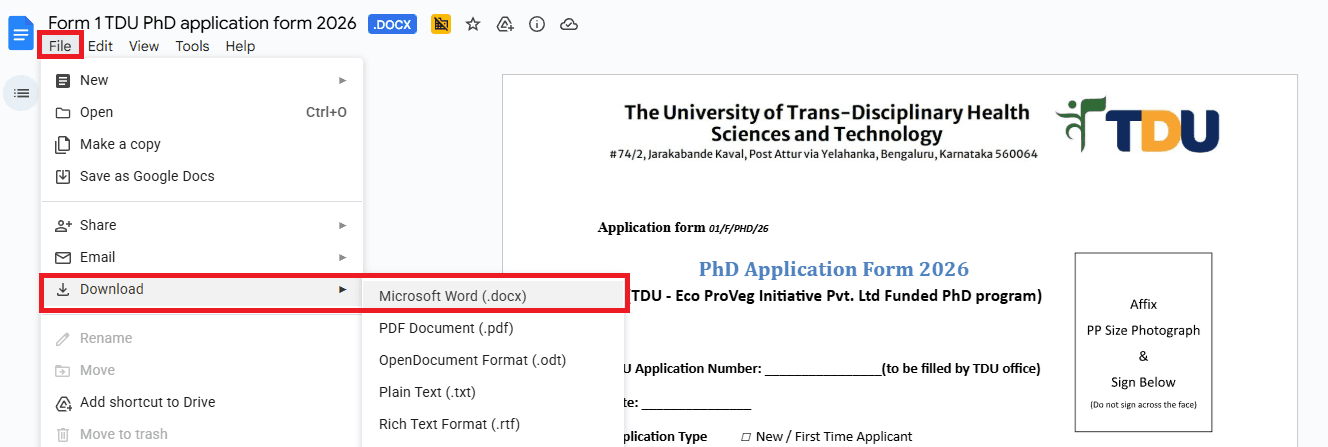
Task: Select Add shortcut to Drive
Action: 202,402
